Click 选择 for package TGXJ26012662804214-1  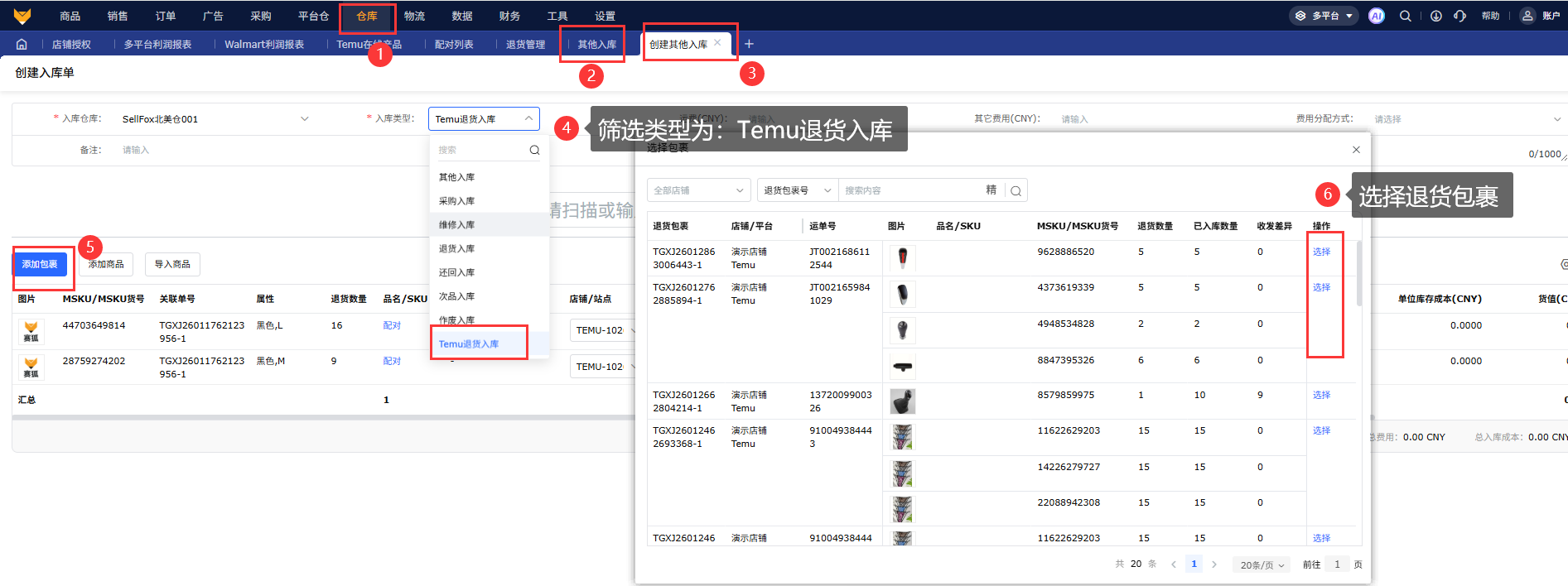(1321, 395)
